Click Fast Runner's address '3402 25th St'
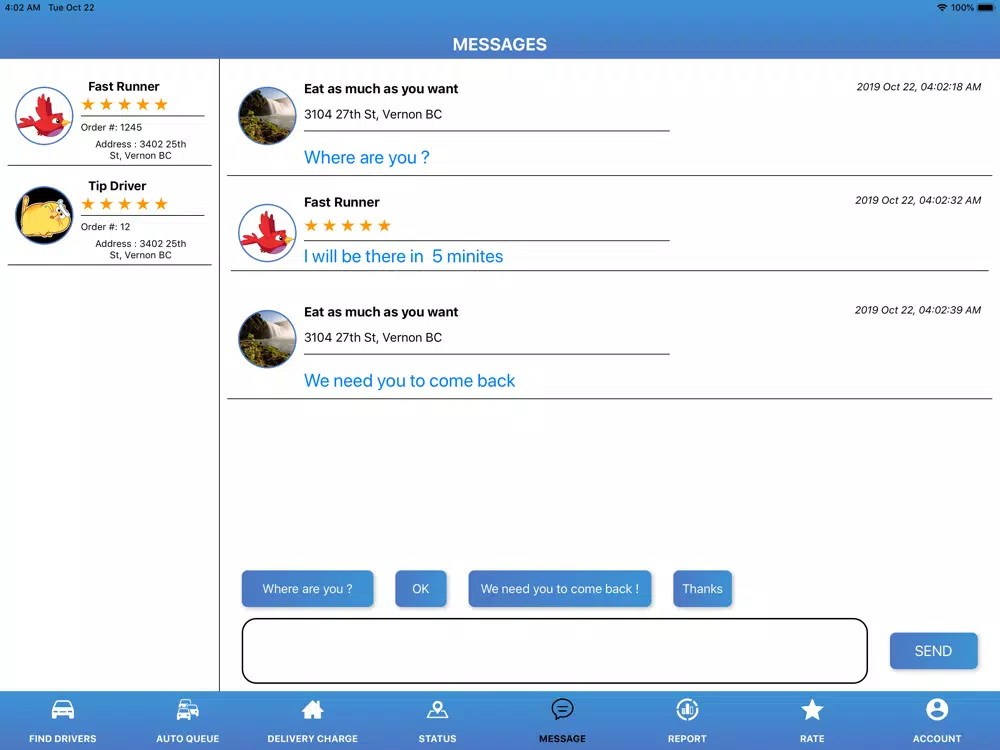This screenshot has height=750, width=1000. (141, 150)
